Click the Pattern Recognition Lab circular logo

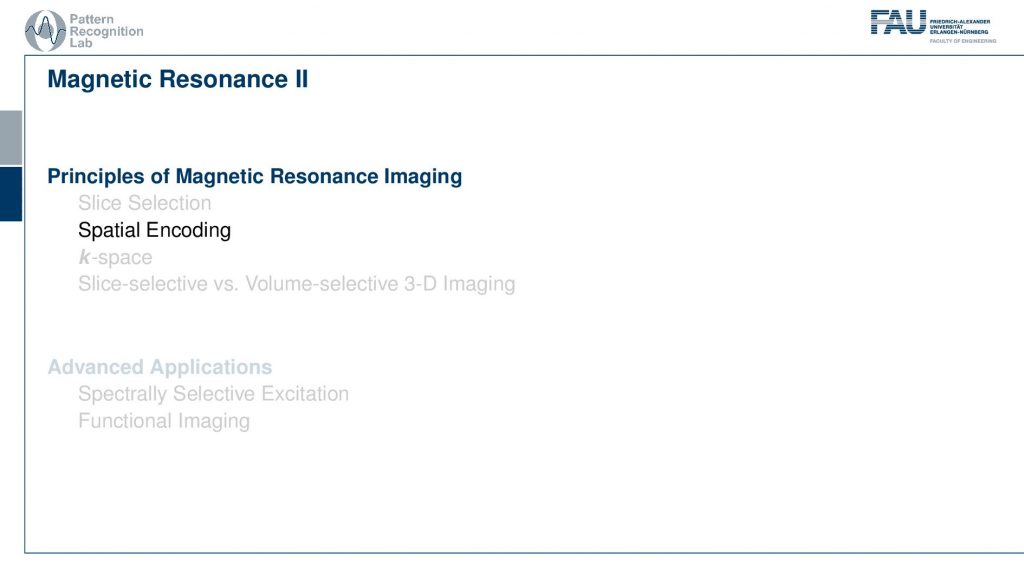coord(45,30)
